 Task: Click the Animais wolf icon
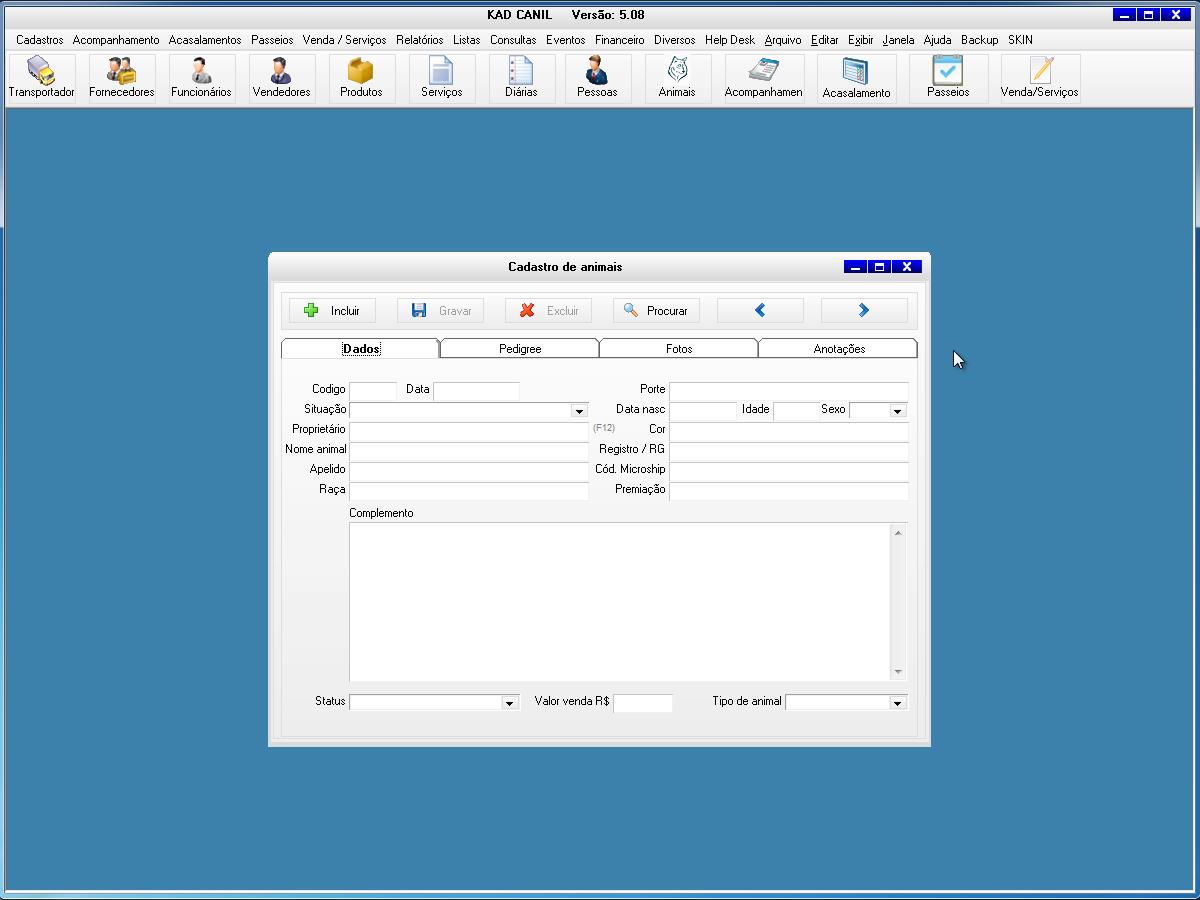(x=677, y=78)
